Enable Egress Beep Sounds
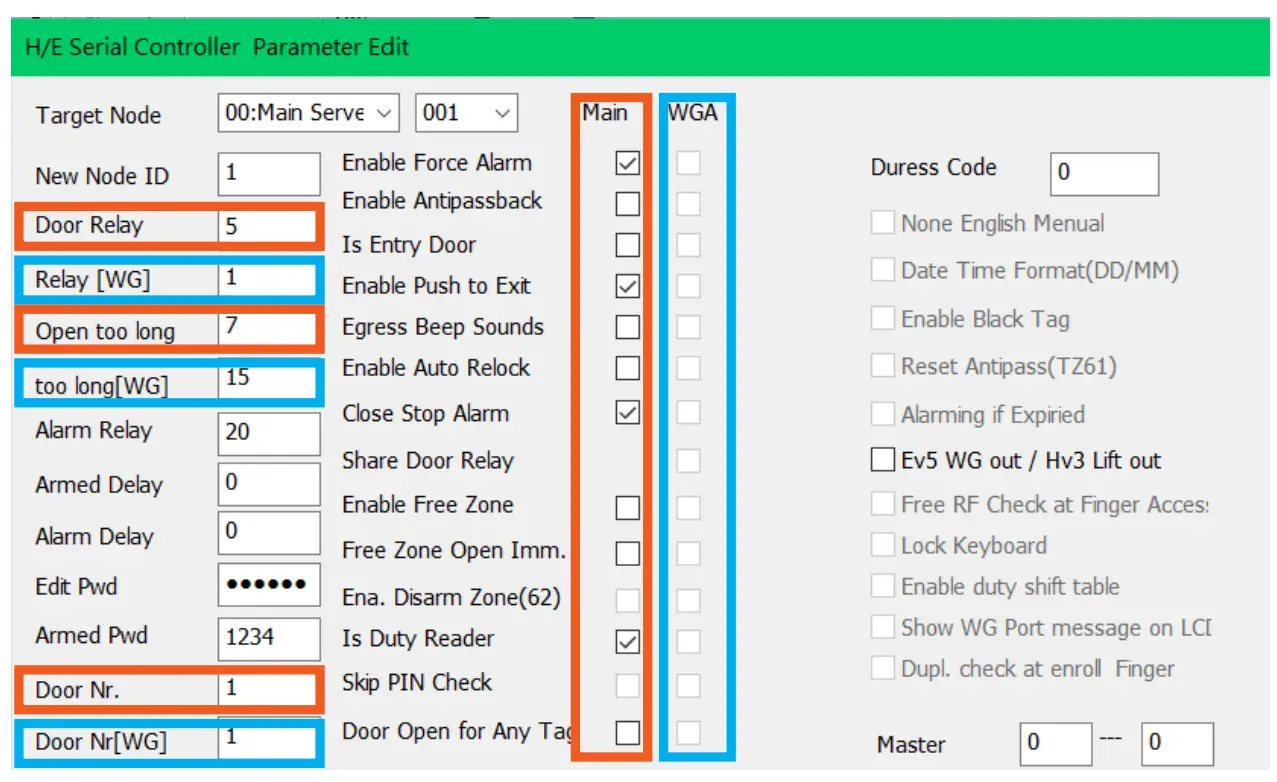Image resolution: width=1277 pixels, height=782 pixels. coord(626,327)
